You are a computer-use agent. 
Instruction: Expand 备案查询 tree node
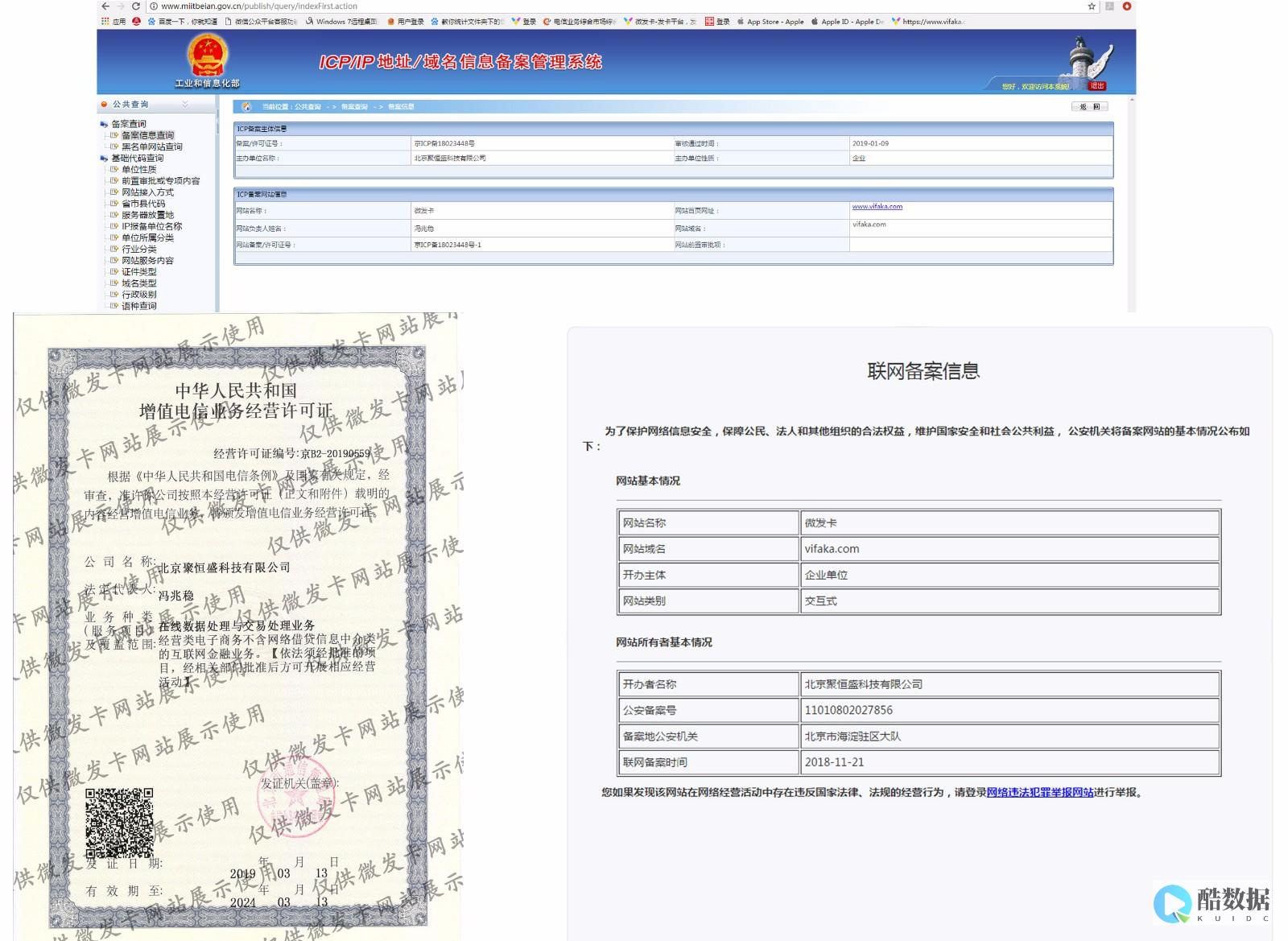pos(104,124)
